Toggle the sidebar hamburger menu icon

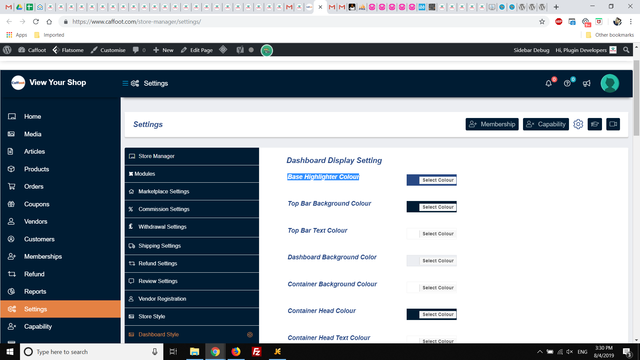[x=125, y=83]
